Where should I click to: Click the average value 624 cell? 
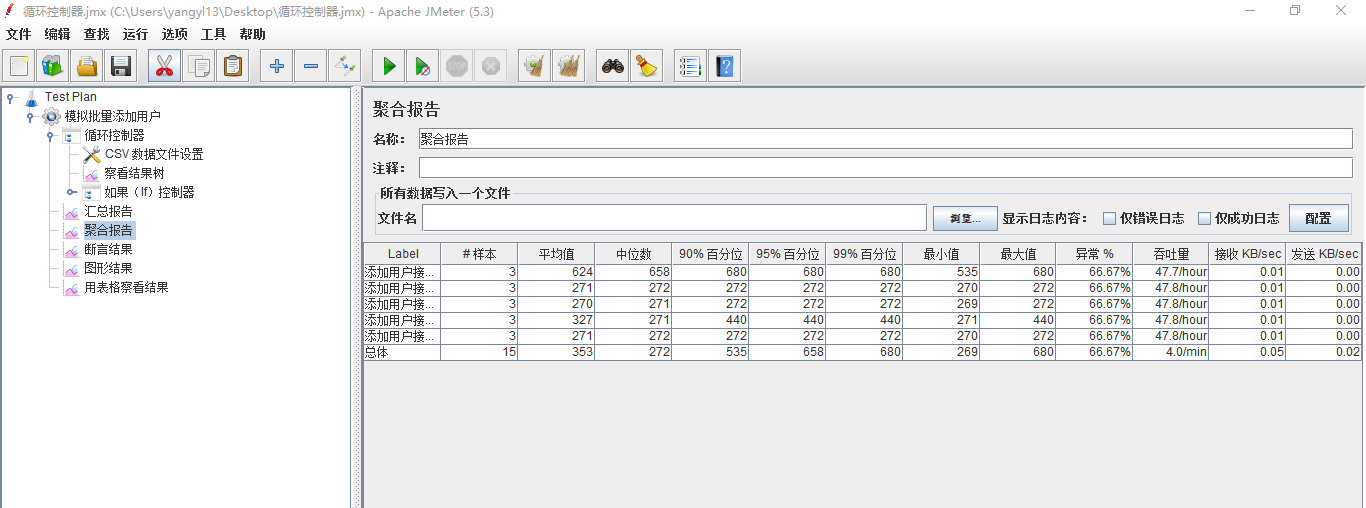[x=556, y=272]
